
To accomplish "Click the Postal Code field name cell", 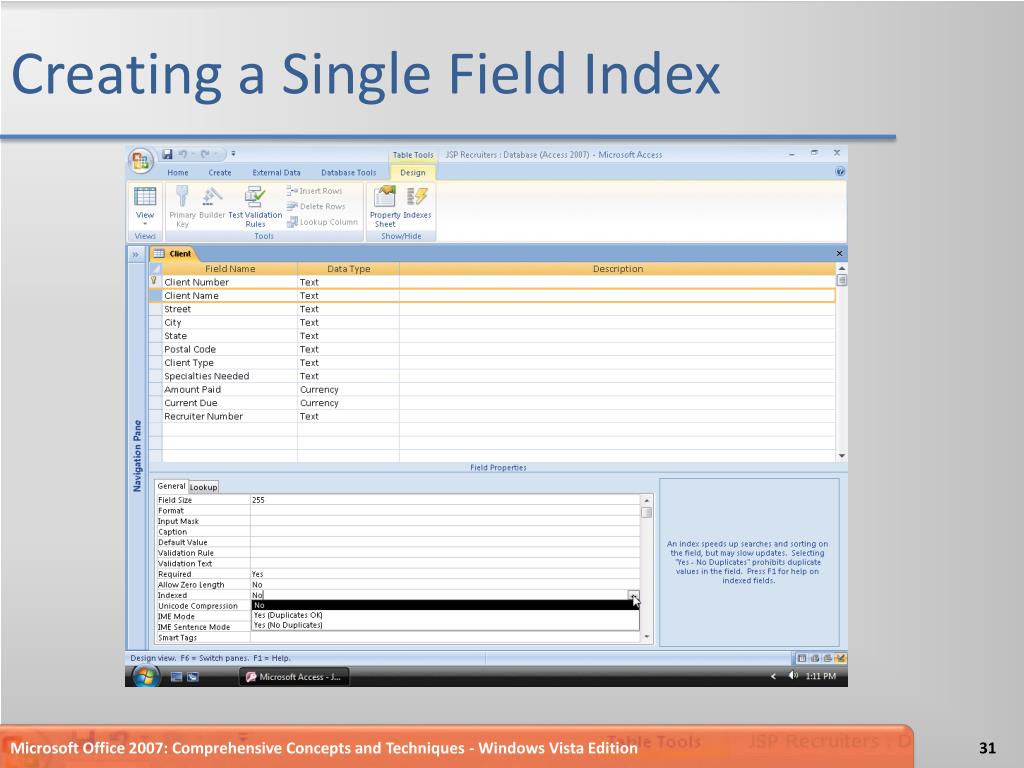I will pos(229,349).
